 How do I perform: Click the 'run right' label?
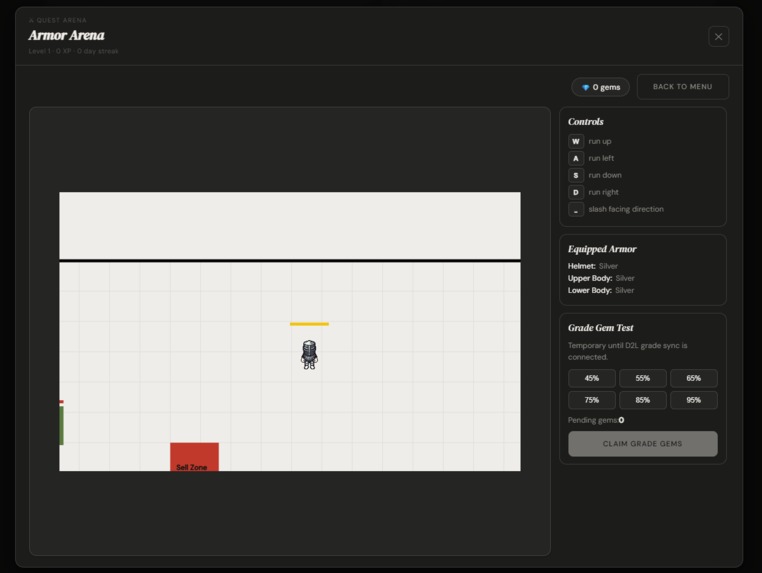(604, 192)
